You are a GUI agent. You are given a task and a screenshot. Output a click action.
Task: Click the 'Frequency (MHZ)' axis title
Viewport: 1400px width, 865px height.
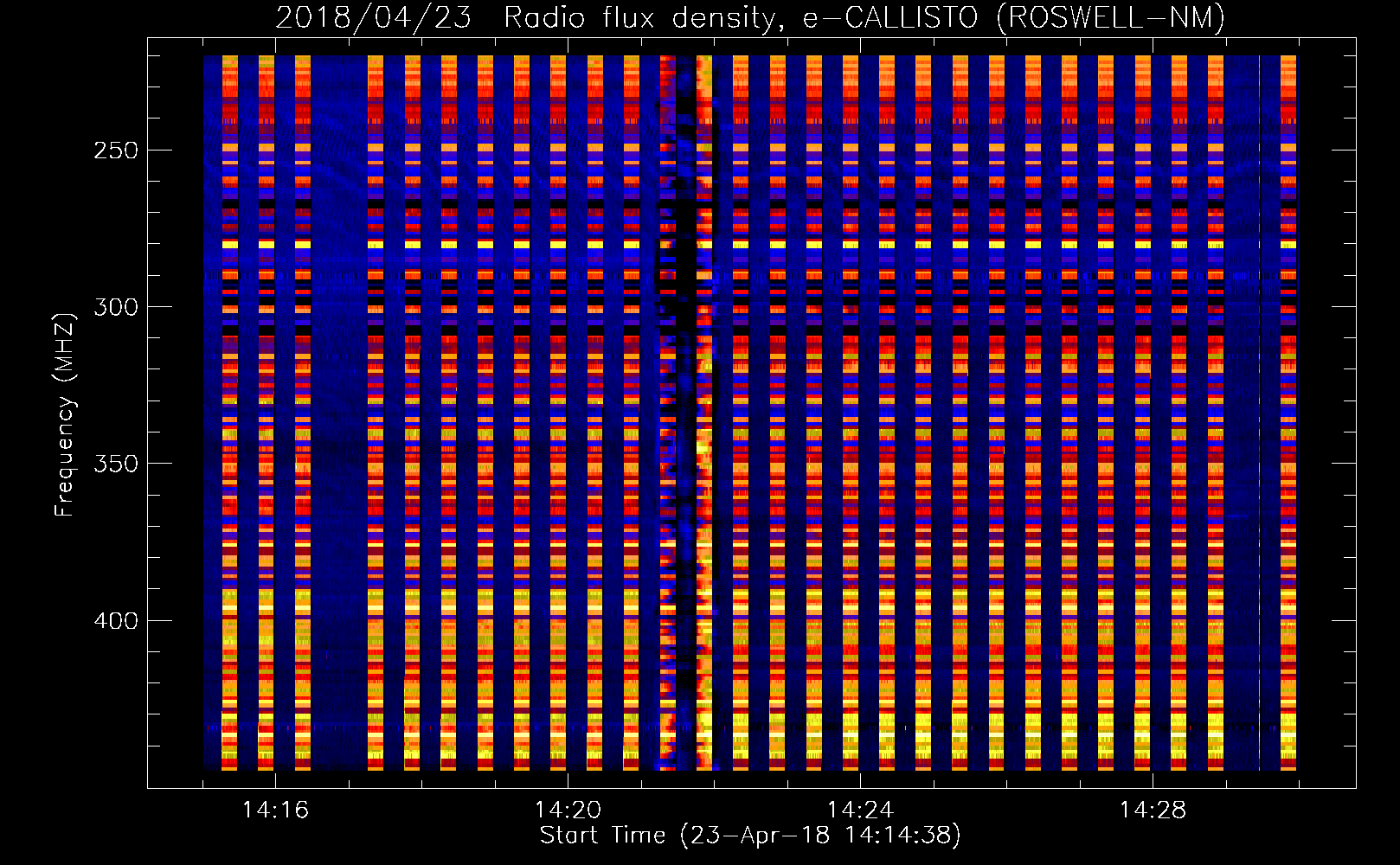(65, 414)
